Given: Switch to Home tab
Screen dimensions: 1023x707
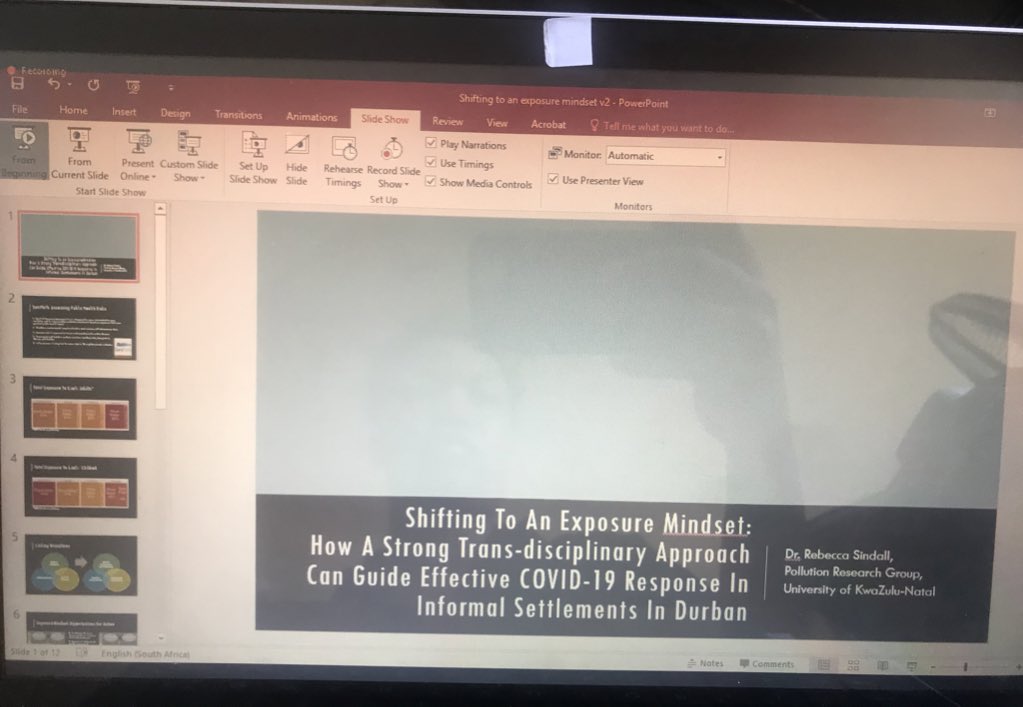Looking at the screenshot, I should coord(73,110).
